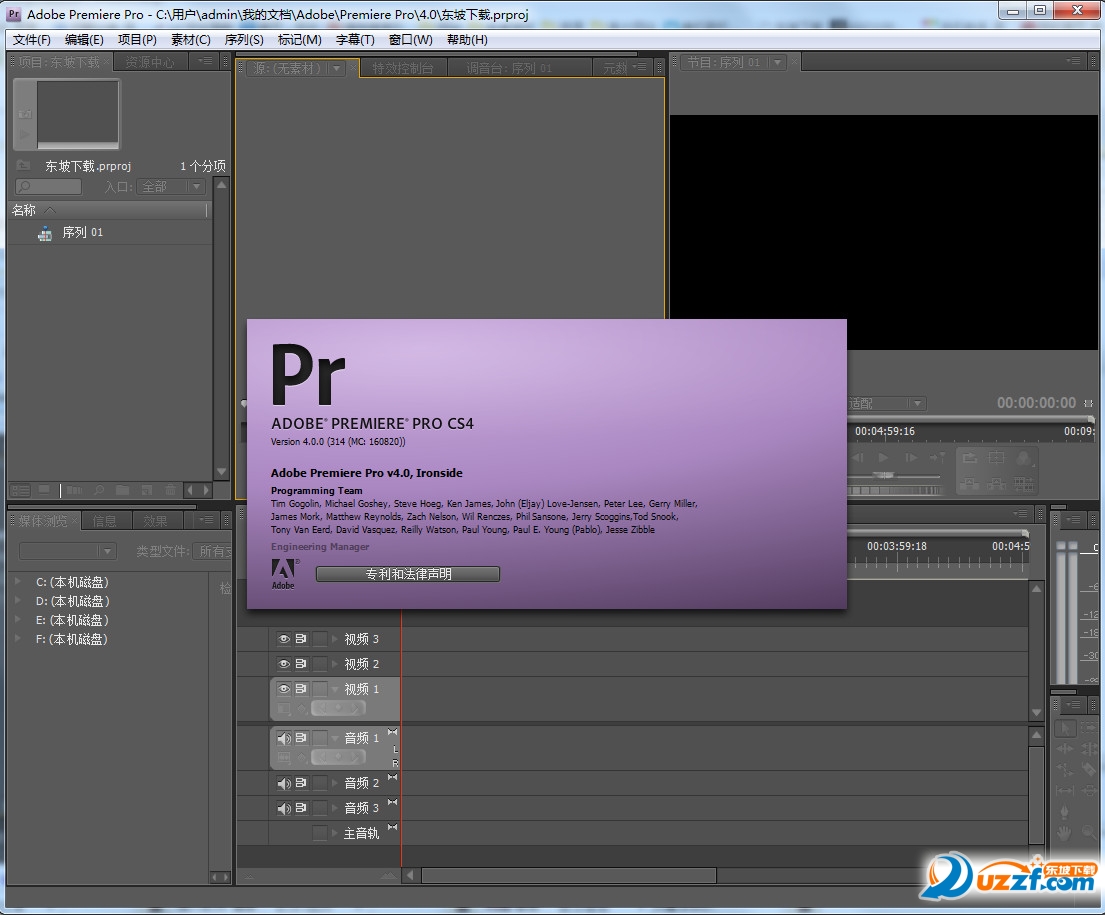Click 序列 01 sequence icon in Project panel

click(45, 233)
